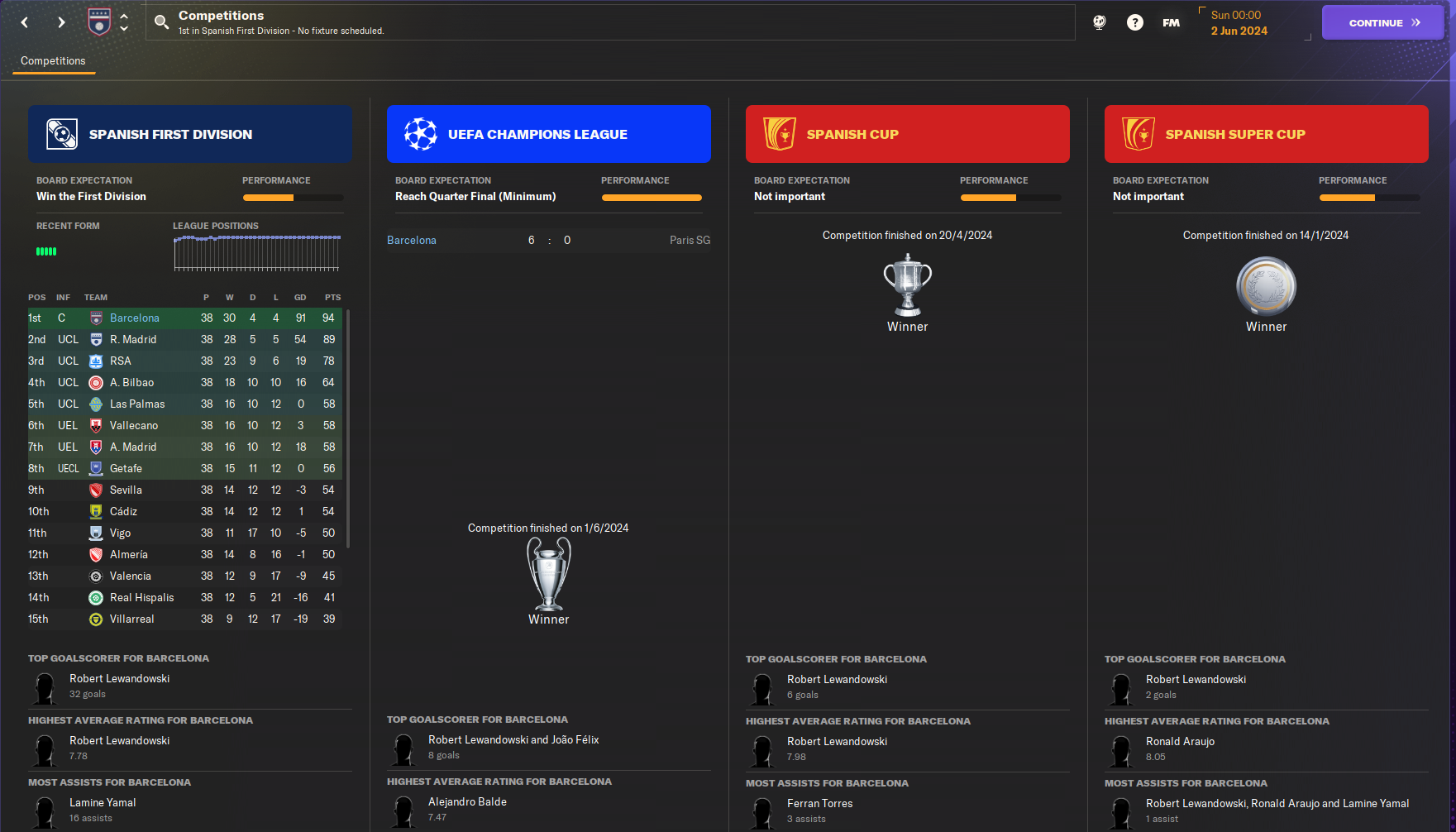Click the Spanish Cup badge icon
This screenshot has height=832, width=1456.
(779, 133)
